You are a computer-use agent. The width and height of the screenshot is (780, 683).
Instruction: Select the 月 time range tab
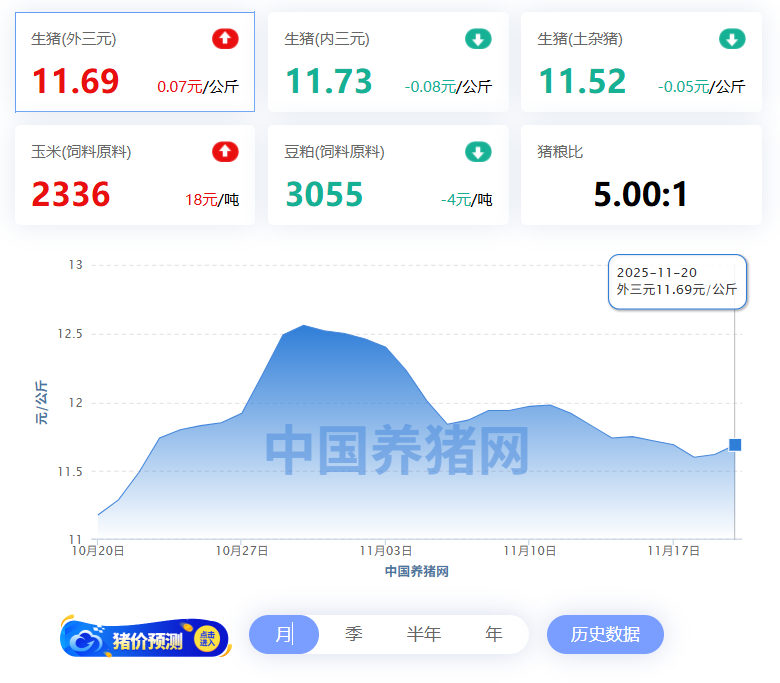pyautogui.click(x=284, y=634)
